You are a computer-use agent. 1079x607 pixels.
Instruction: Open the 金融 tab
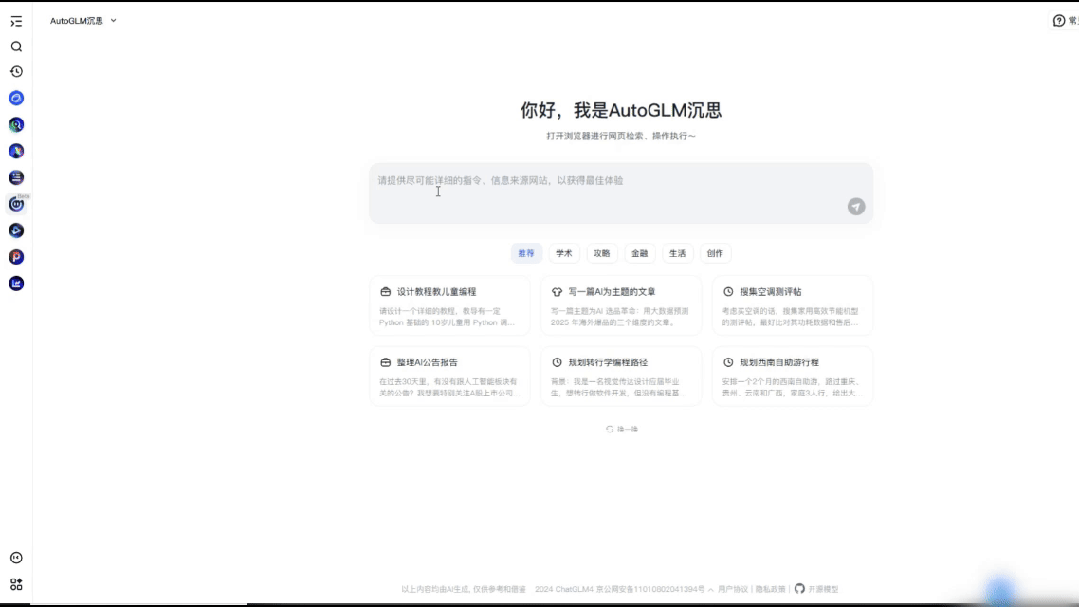tap(639, 253)
